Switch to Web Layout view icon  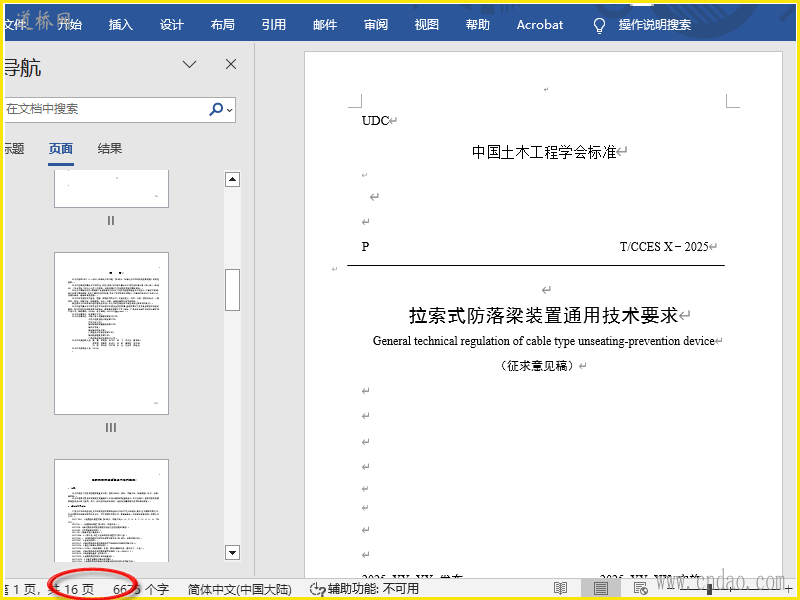click(640, 589)
